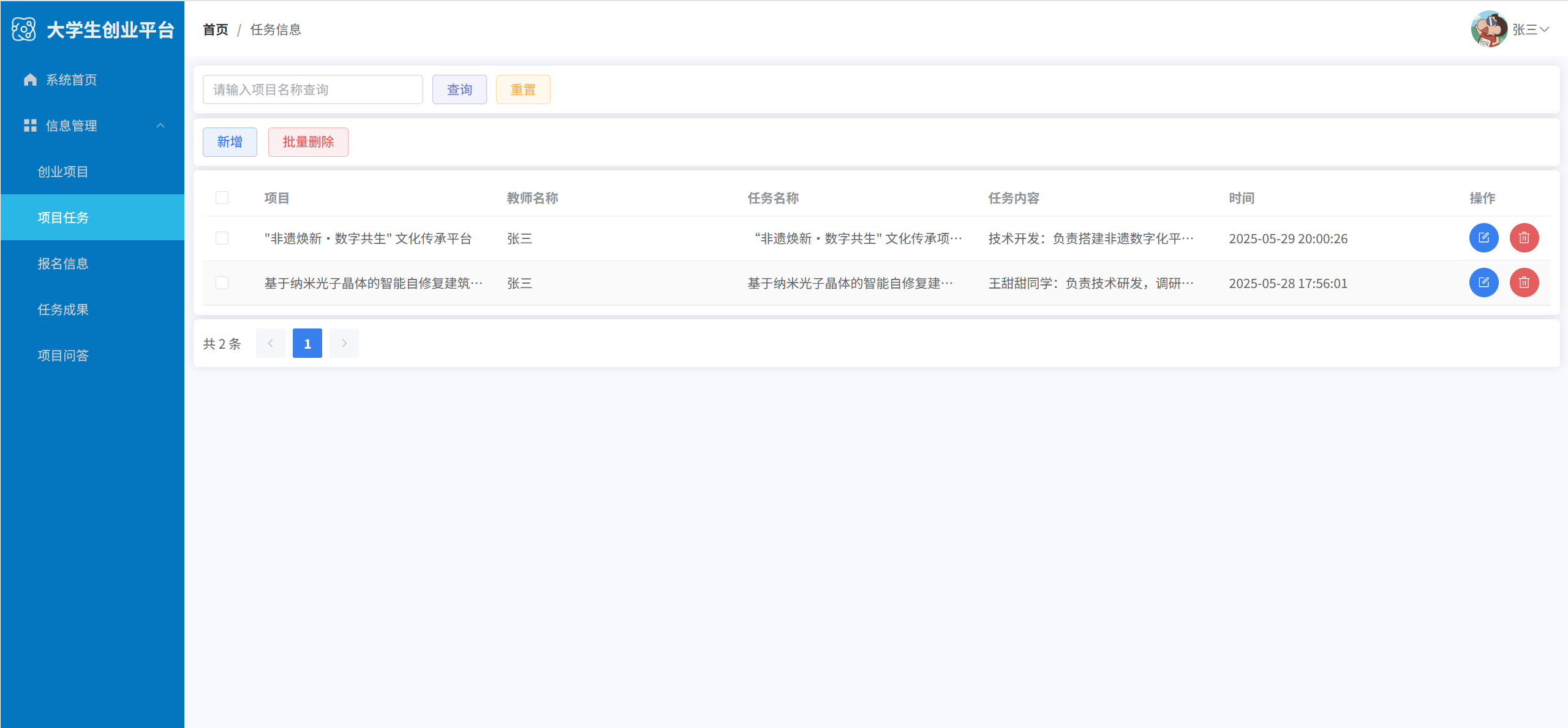Edit the 非遗焕新 task row

pos(1483,238)
